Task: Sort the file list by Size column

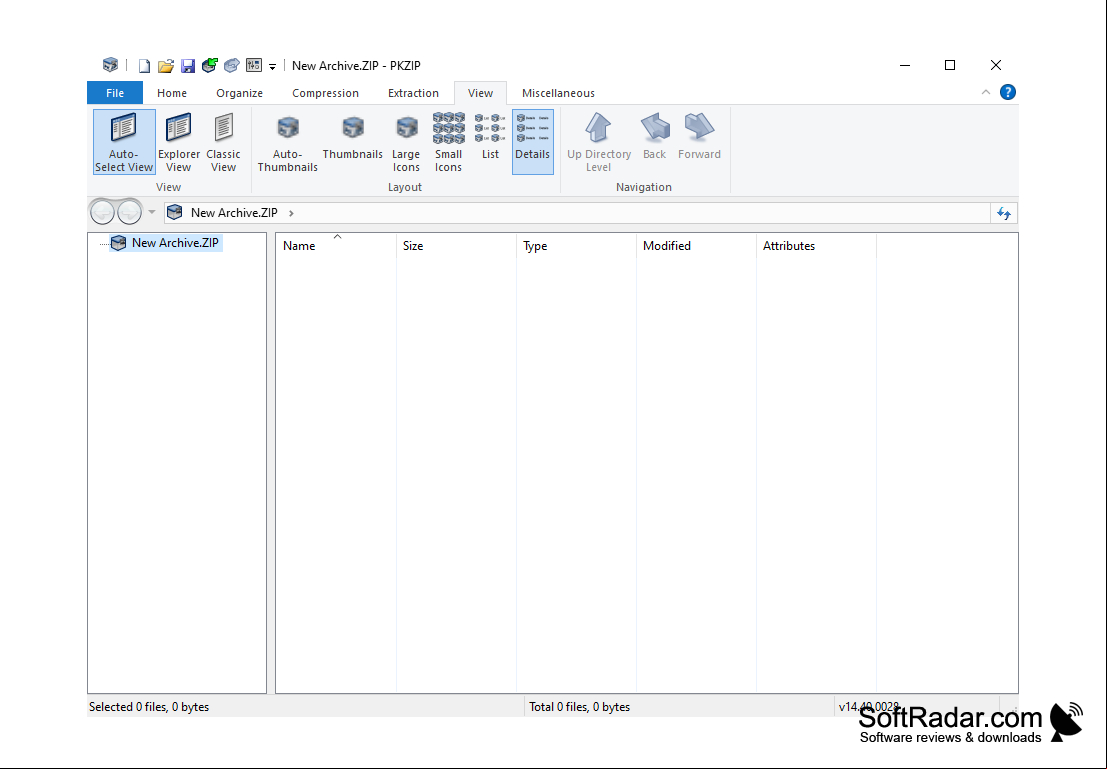Action: (x=456, y=246)
